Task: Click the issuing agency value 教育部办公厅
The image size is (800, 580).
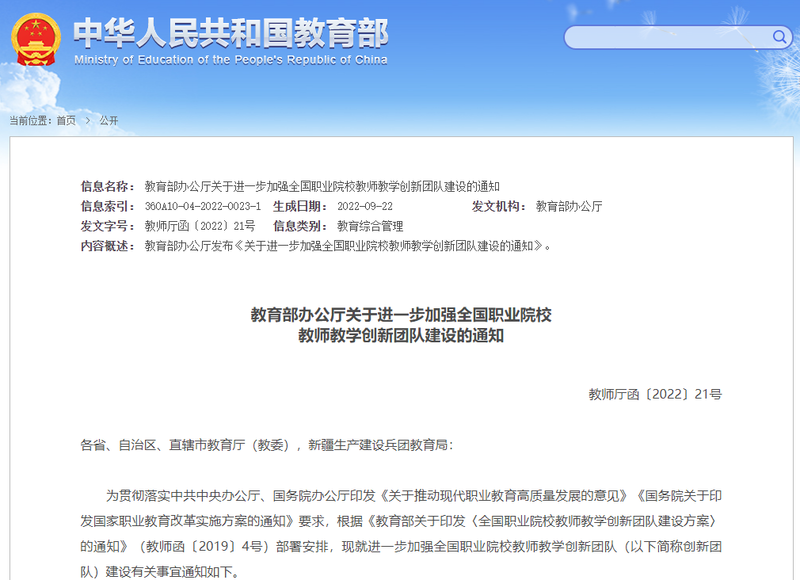Action: coord(569,207)
